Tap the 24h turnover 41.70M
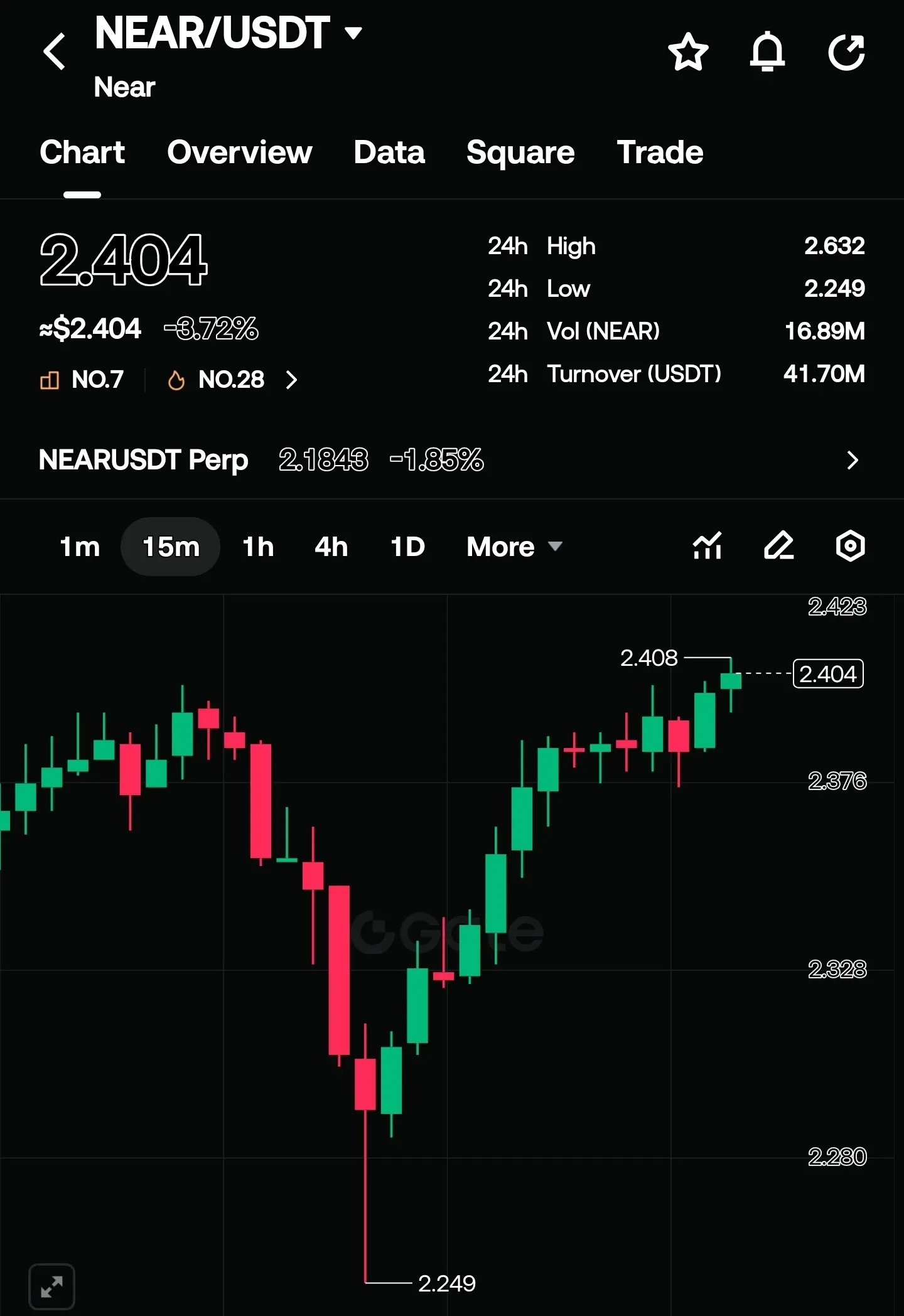 824,374
